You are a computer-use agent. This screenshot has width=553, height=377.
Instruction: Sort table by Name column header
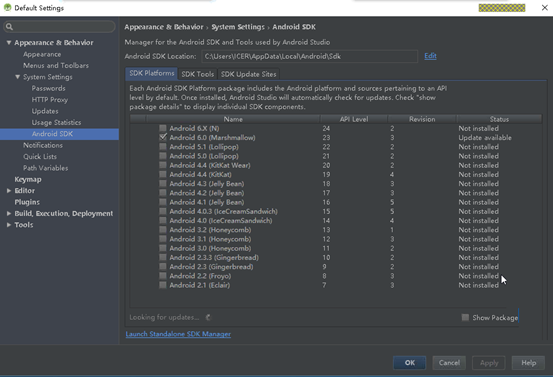click(x=233, y=119)
